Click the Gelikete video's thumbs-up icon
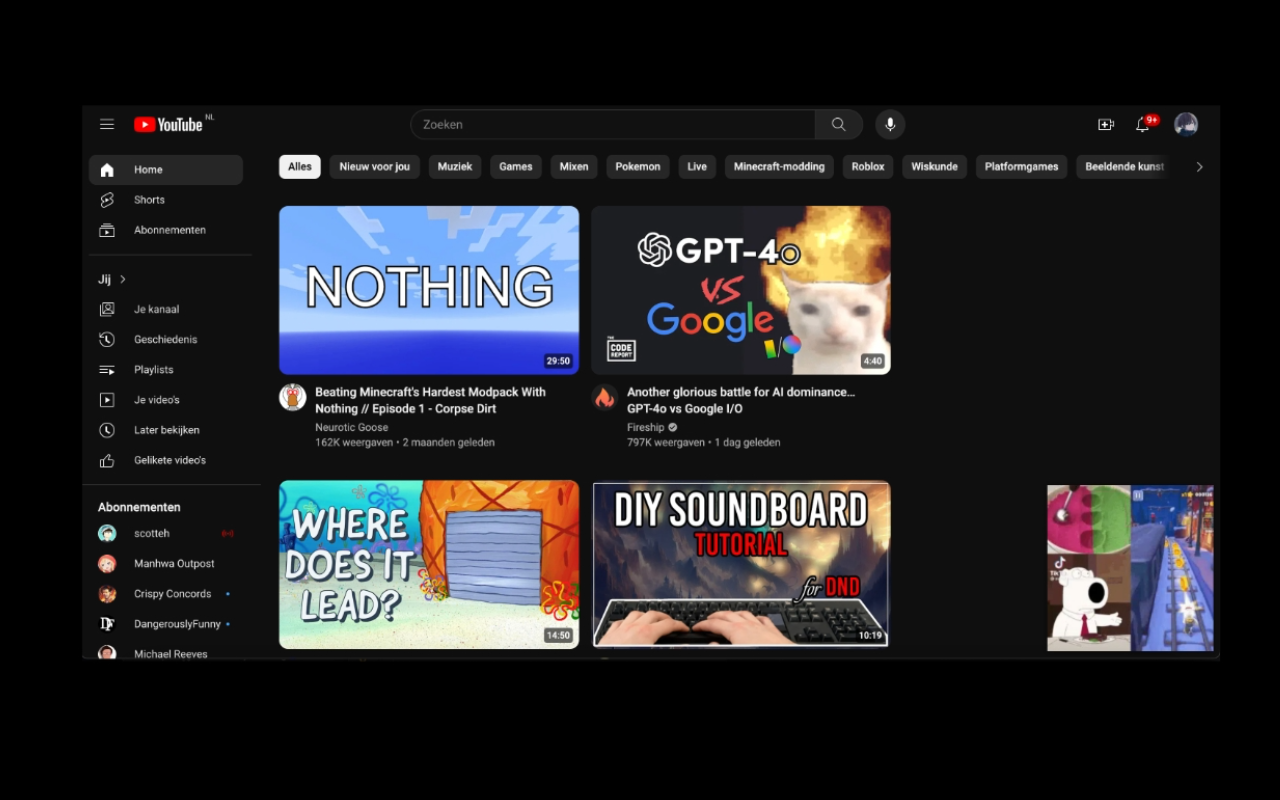 coord(107,460)
